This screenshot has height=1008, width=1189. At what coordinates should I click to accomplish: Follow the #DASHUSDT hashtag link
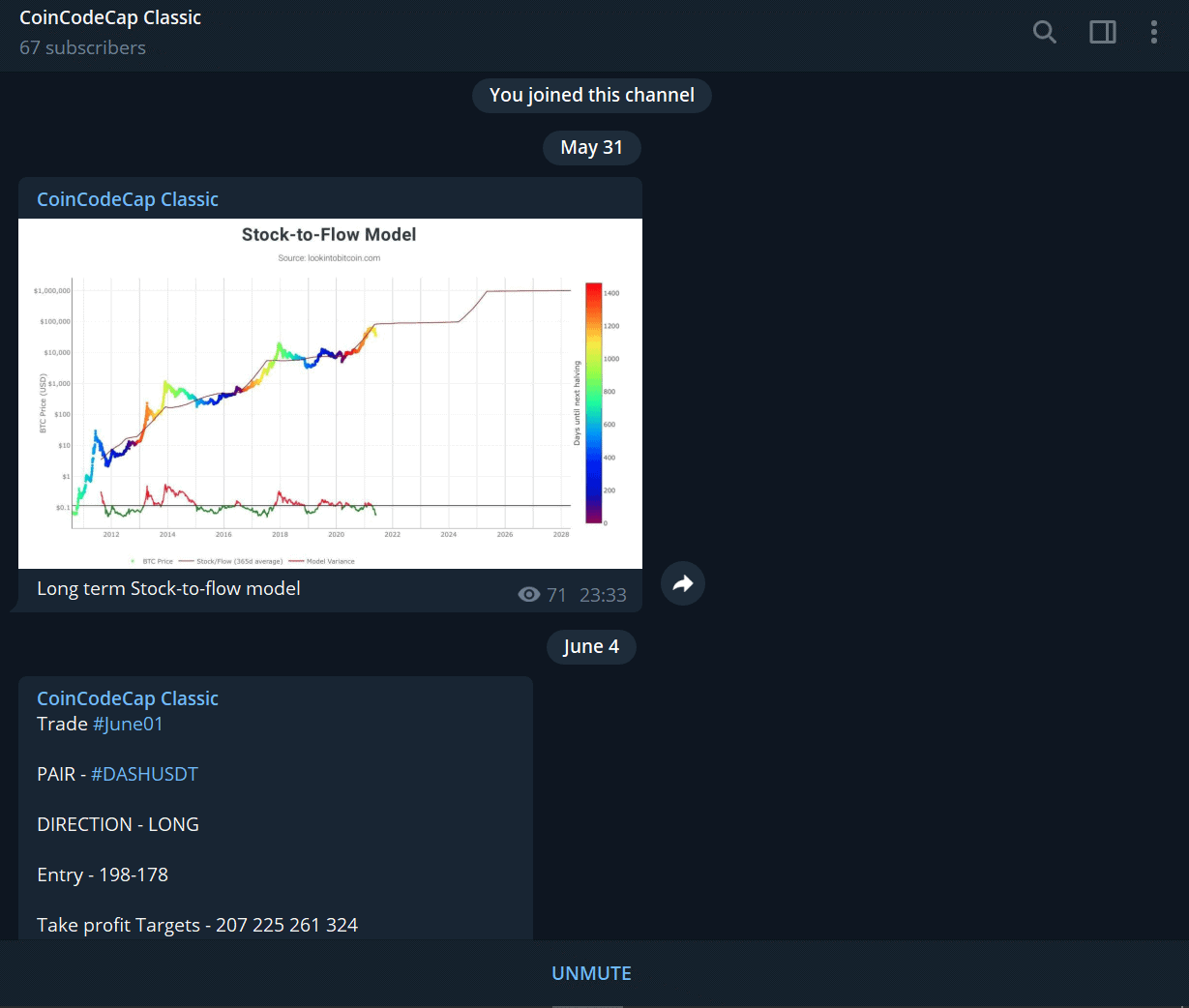[x=144, y=773]
